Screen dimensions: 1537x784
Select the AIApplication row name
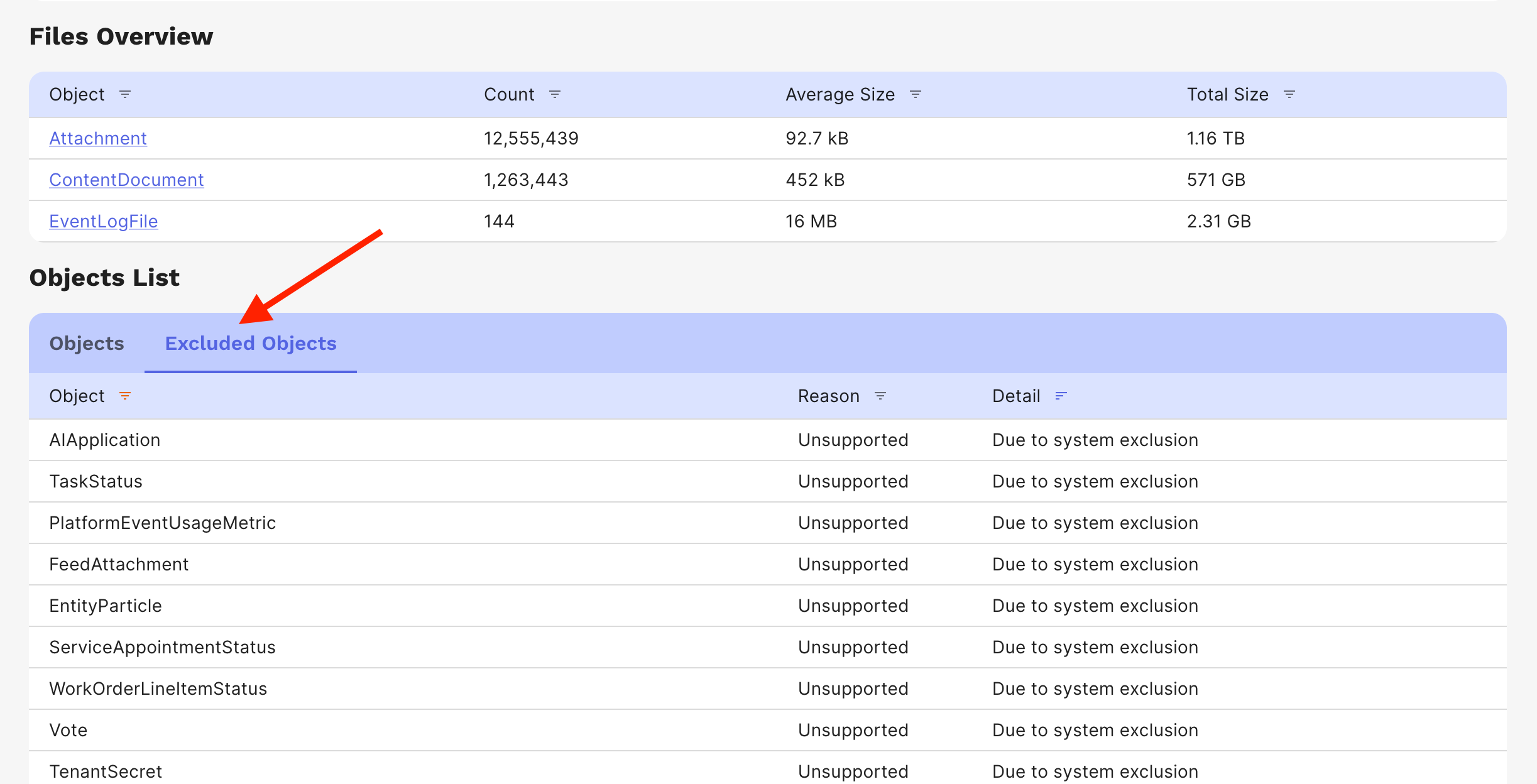click(105, 440)
